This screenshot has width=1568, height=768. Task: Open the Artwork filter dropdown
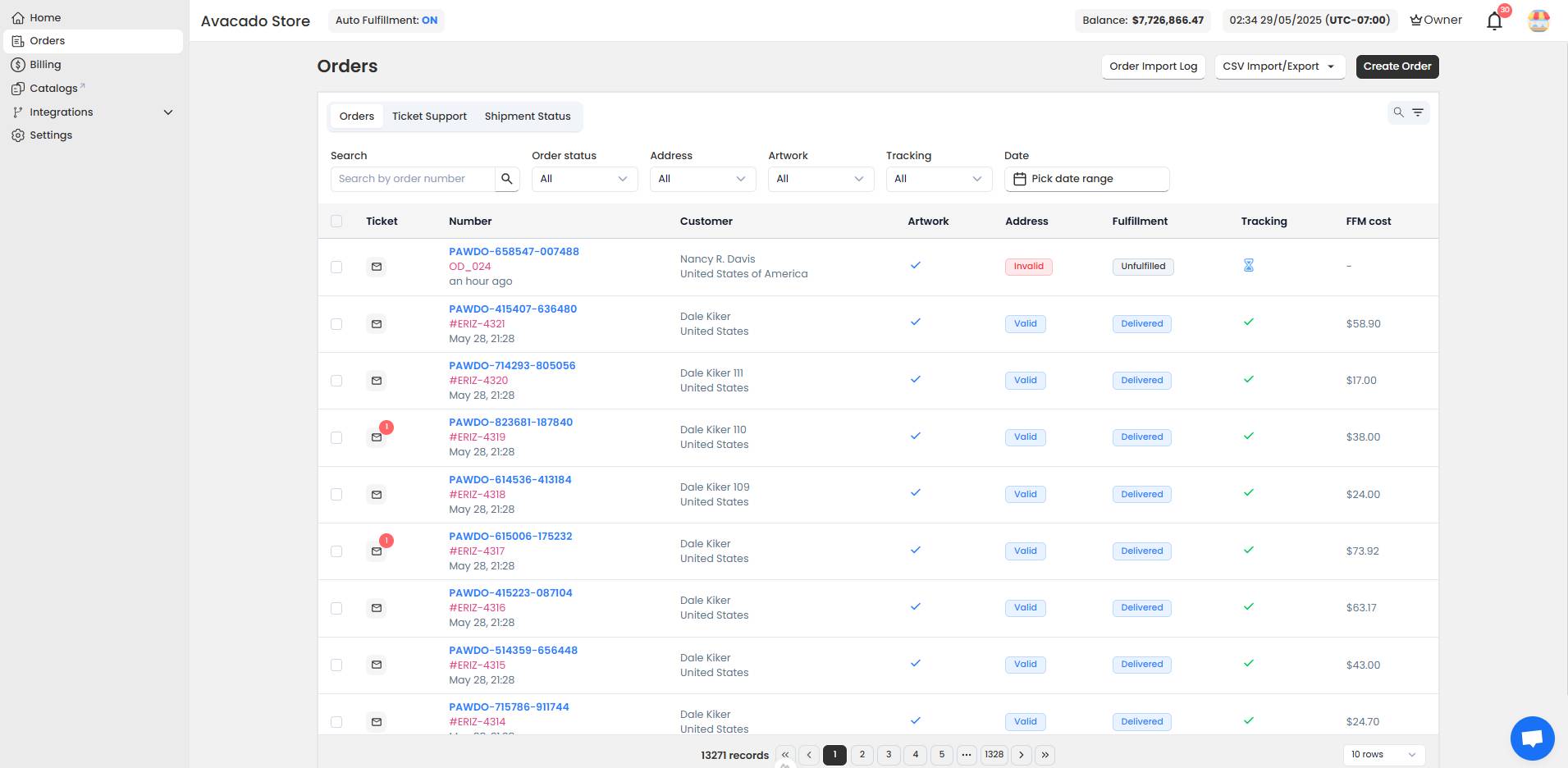click(x=821, y=179)
